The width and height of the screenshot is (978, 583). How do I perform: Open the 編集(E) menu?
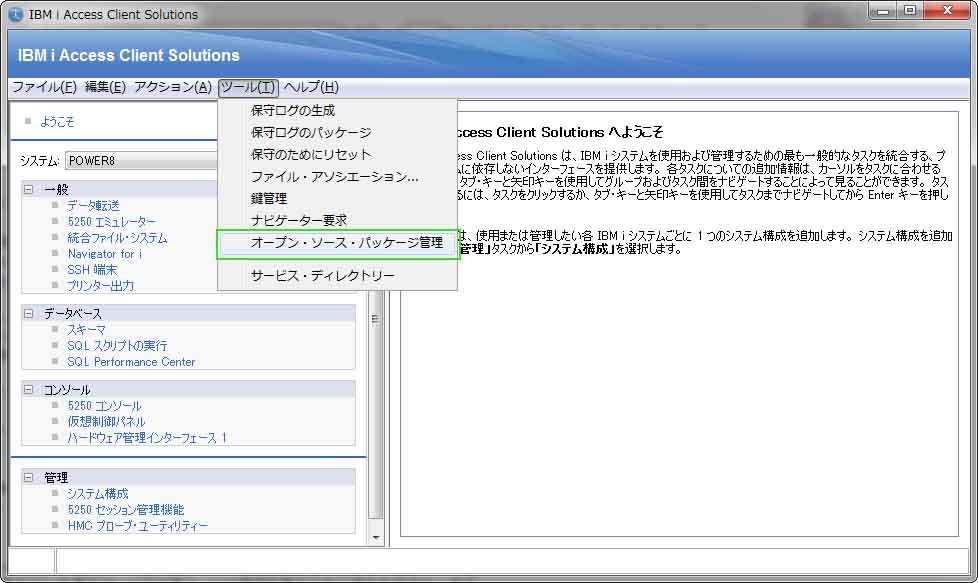pos(105,87)
